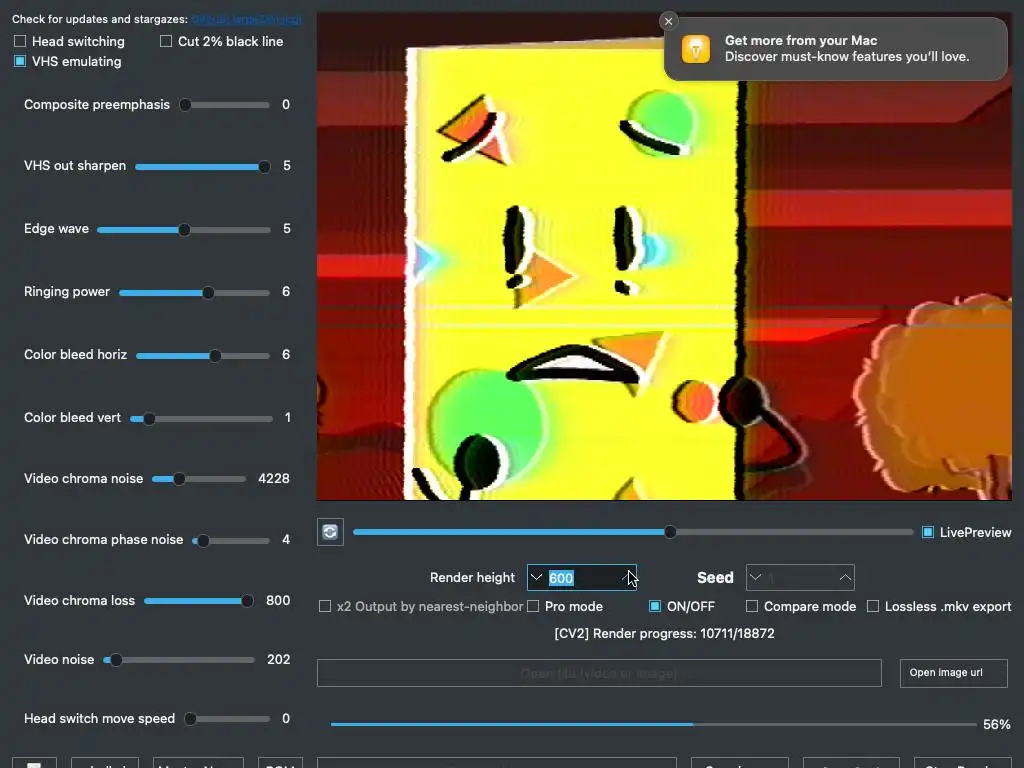Enable Cut 2% black line checkbox

click(166, 41)
